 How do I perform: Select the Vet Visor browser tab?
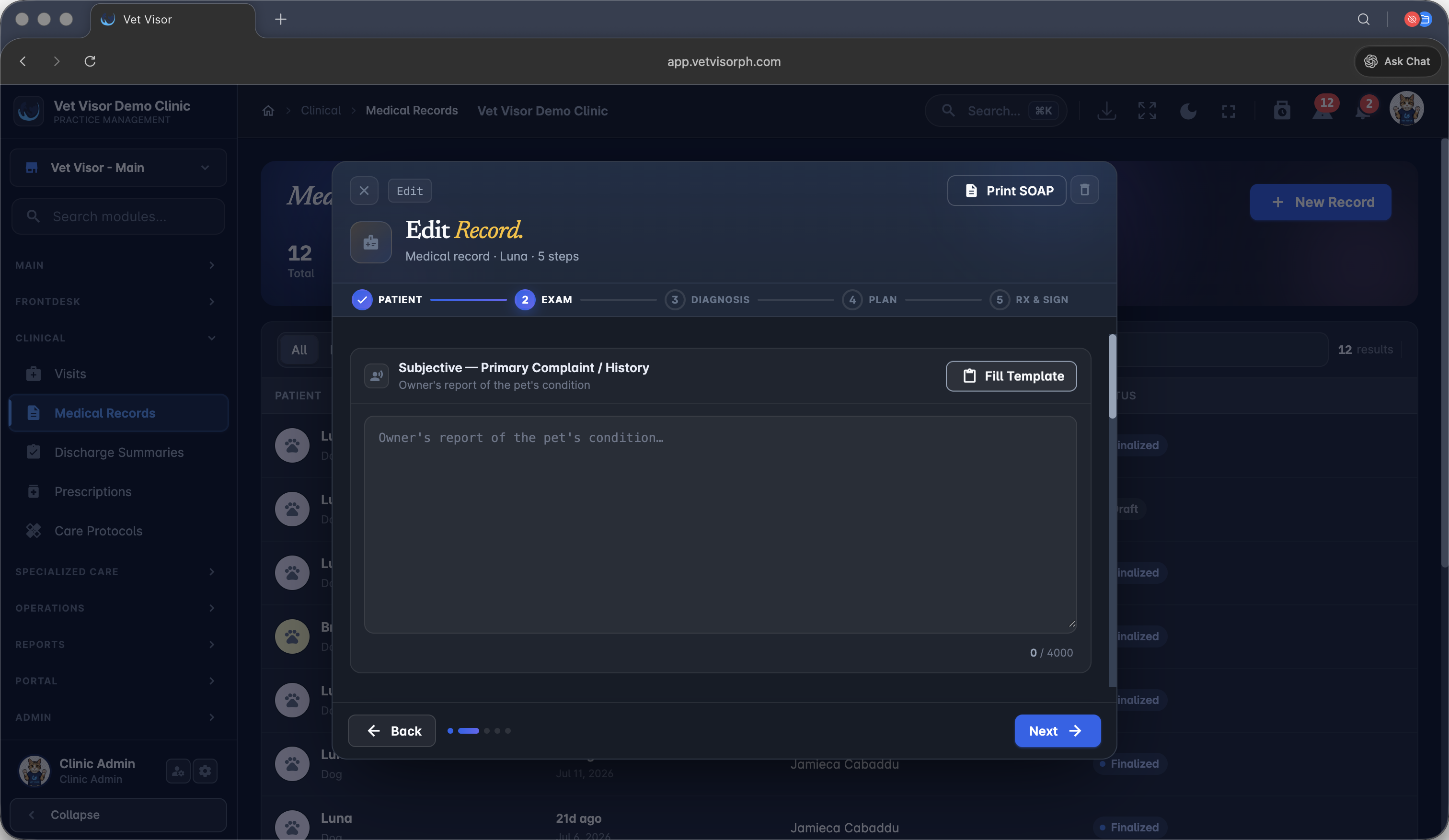pos(172,20)
